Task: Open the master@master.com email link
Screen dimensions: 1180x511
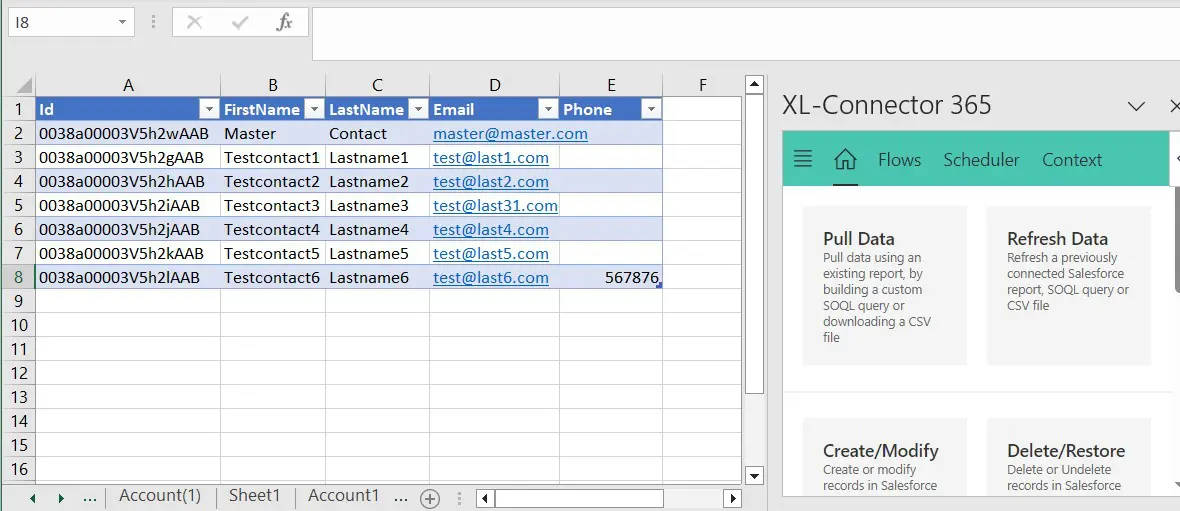Action: (510, 133)
